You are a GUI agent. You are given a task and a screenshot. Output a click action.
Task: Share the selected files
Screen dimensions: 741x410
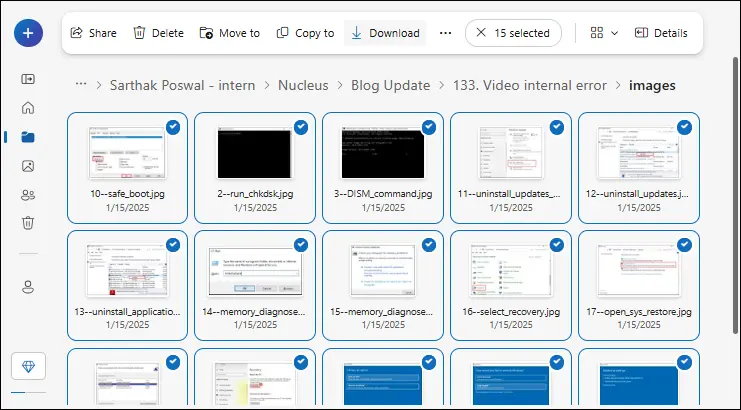(93, 33)
